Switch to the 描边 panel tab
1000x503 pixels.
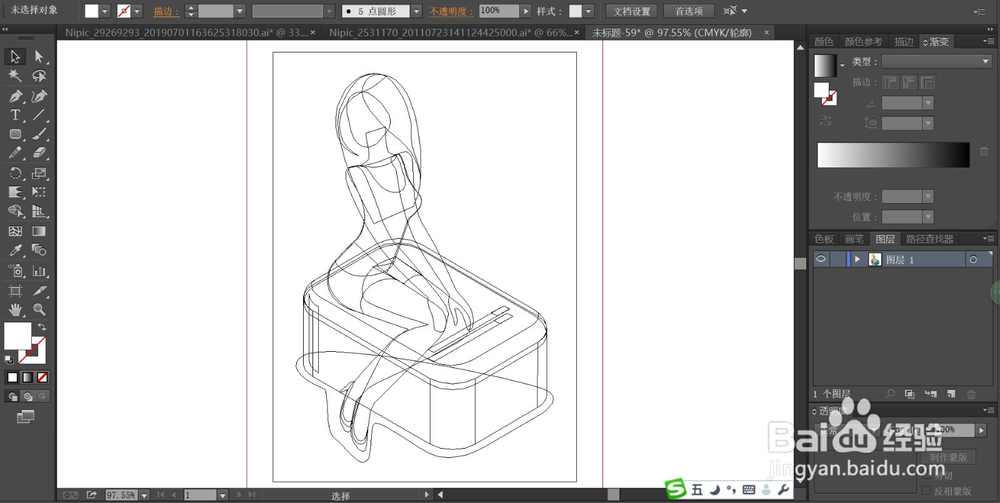click(904, 41)
